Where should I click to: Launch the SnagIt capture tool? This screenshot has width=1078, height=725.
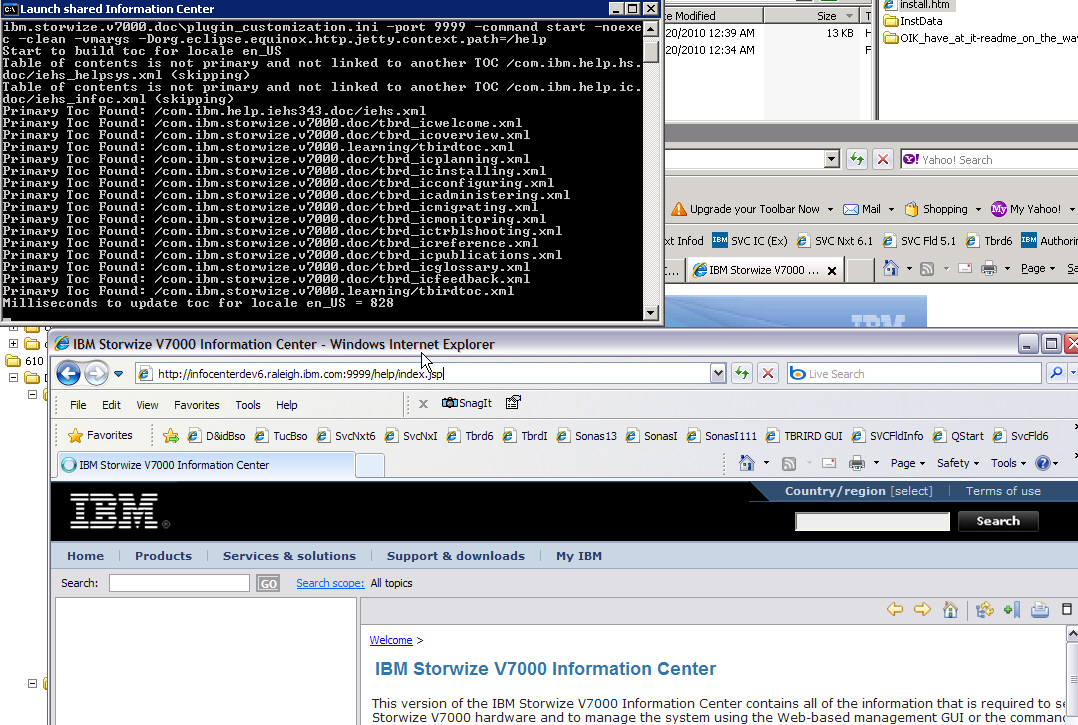point(467,403)
